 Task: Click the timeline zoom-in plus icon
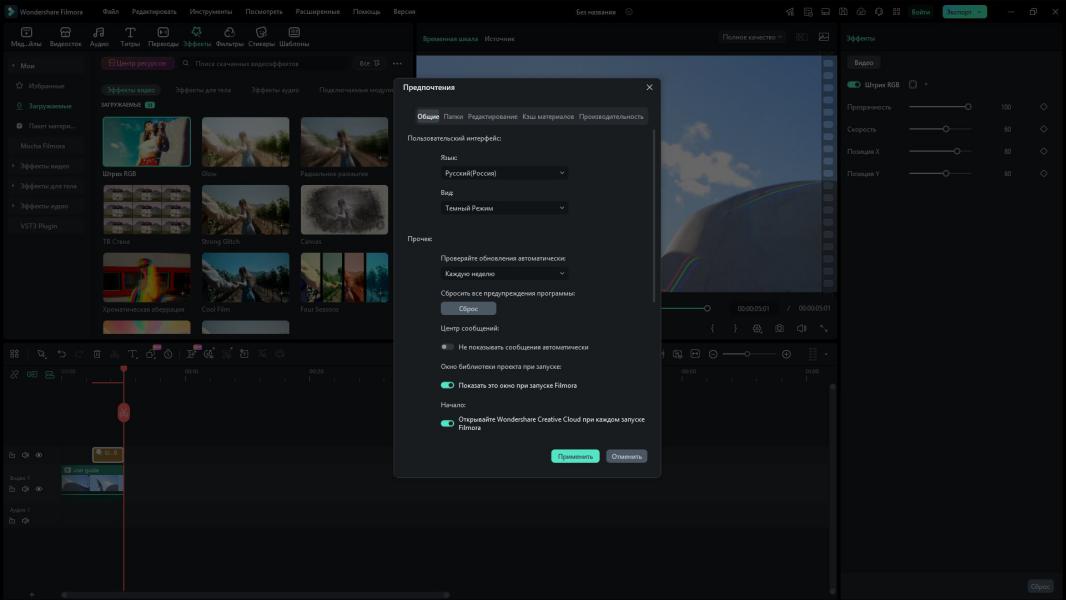coord(786,354)
